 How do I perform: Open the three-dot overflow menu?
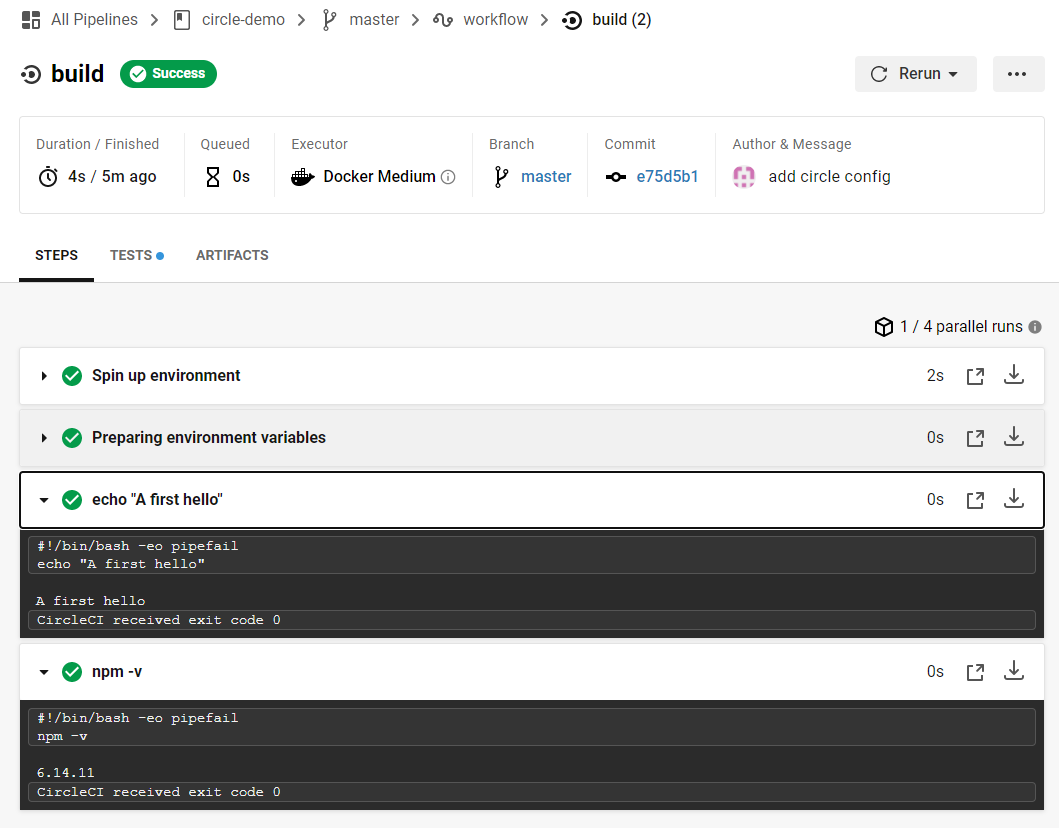tap(1018, 73)
